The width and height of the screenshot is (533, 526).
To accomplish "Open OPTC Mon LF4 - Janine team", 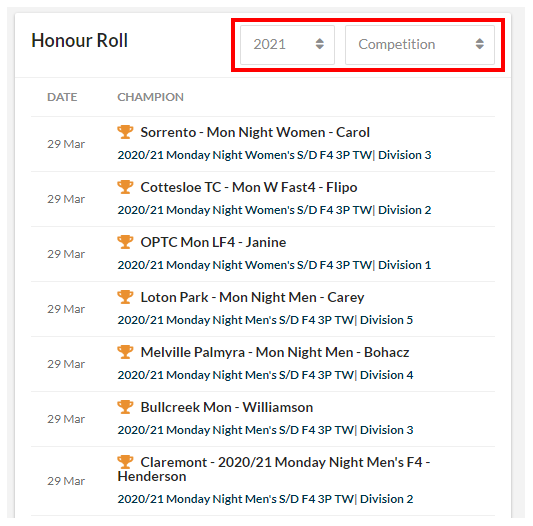I will coord(213,242).
